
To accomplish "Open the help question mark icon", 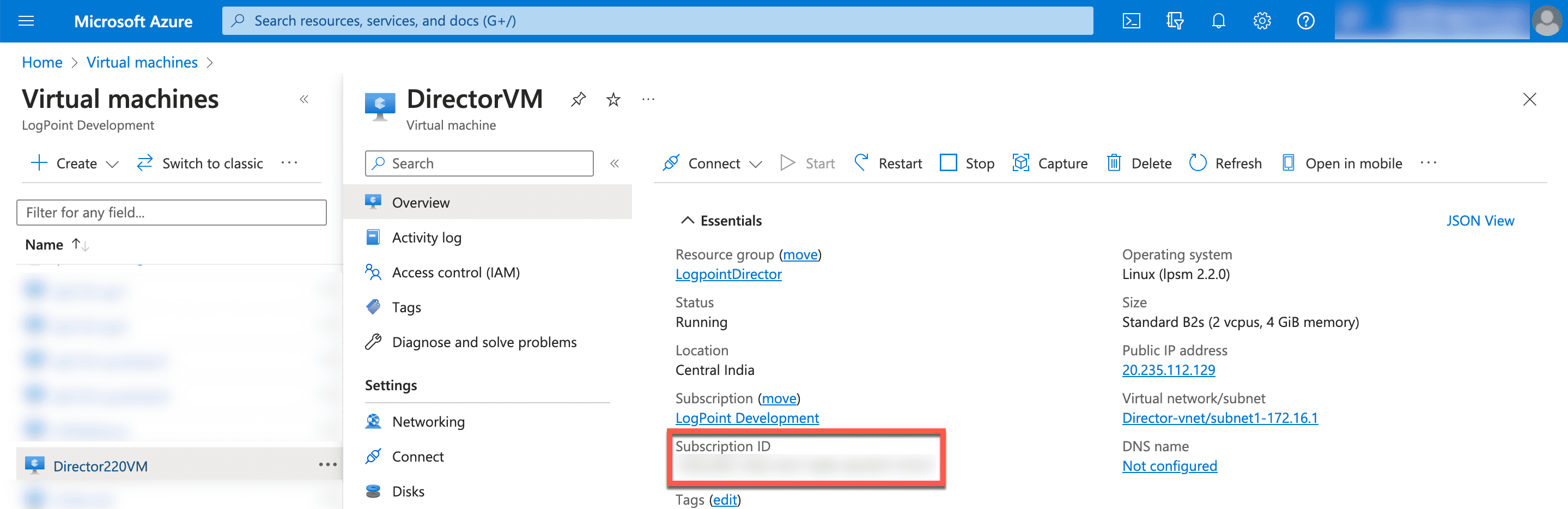I will [1305, 20].
